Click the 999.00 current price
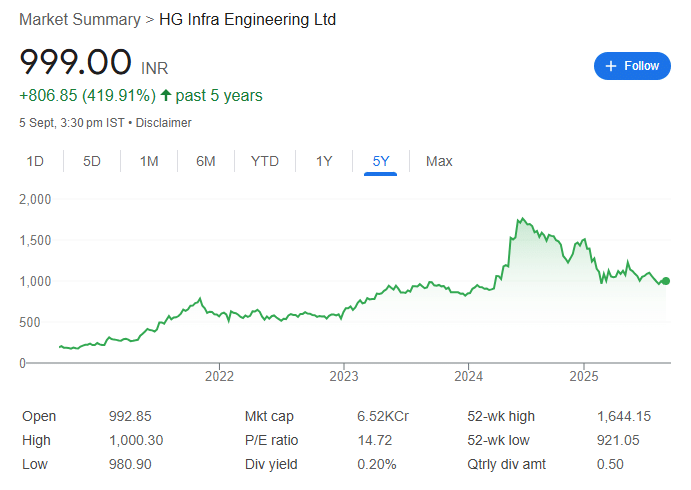This screenshot has width=691, height=490. tap(75, 62)
